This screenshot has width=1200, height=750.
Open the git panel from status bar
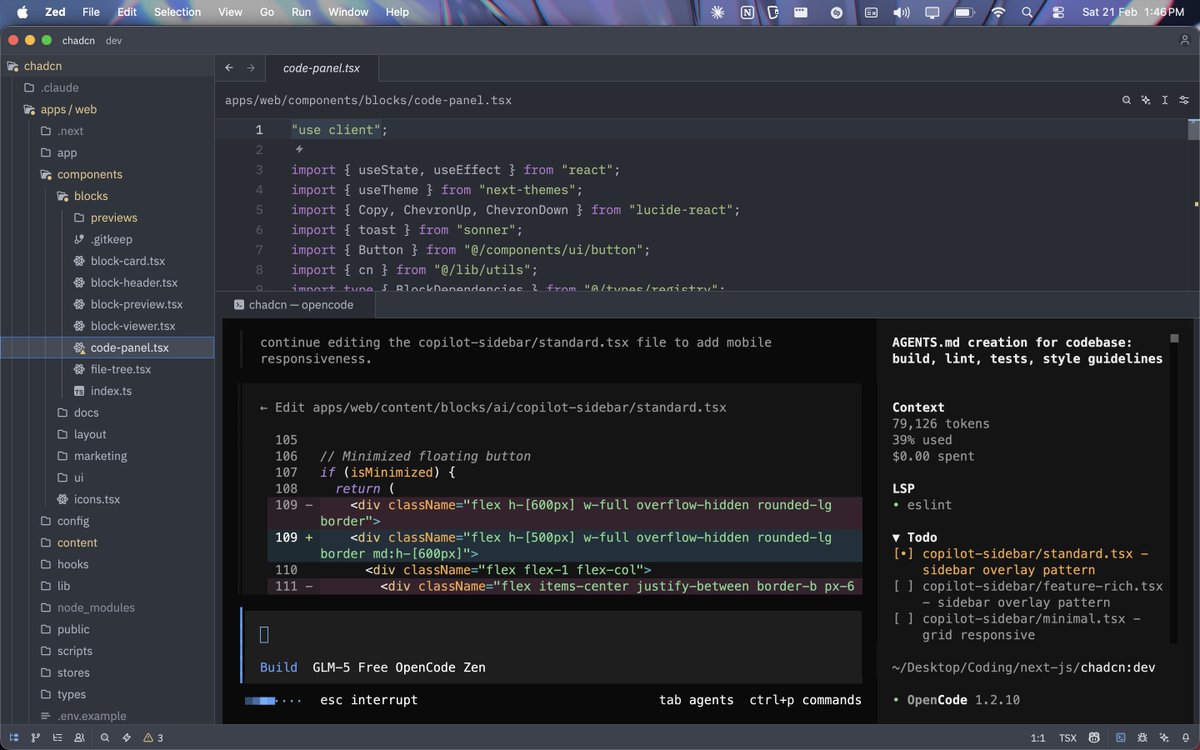point(36,738)
